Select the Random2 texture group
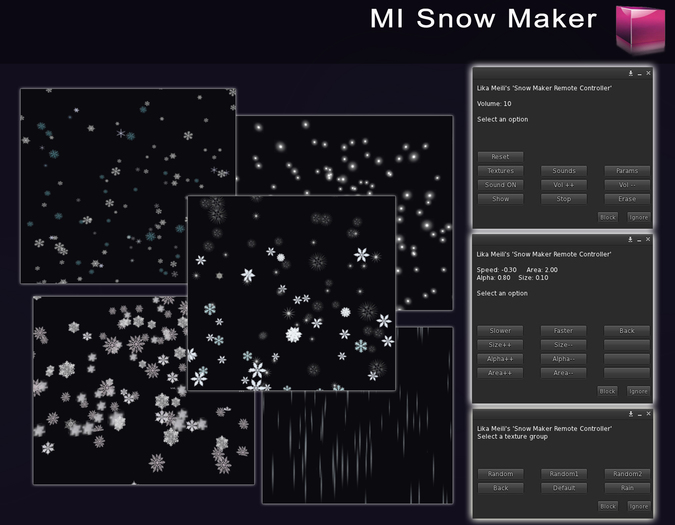The image size is (675, 525). pyautogui.click(x=627, y=474)
